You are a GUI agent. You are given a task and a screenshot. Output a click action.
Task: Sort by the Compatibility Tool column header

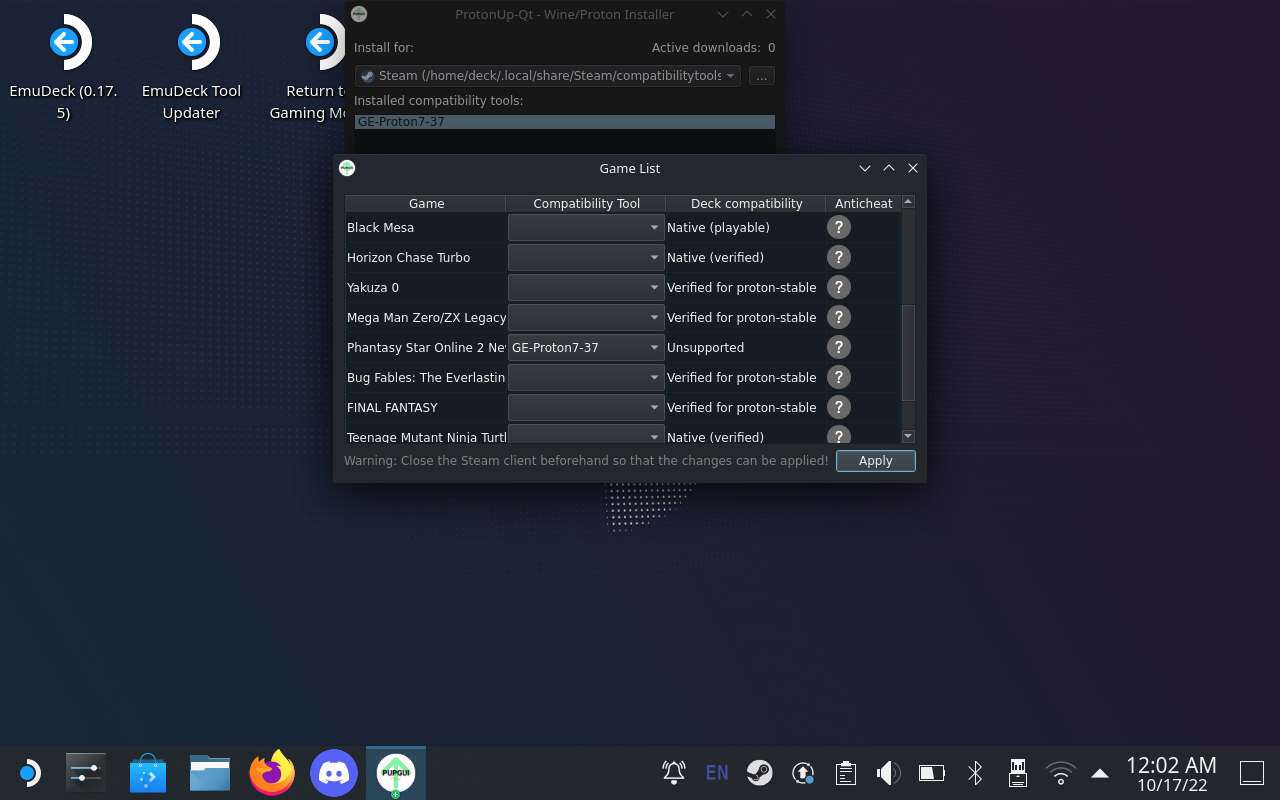tap(586, 203)
